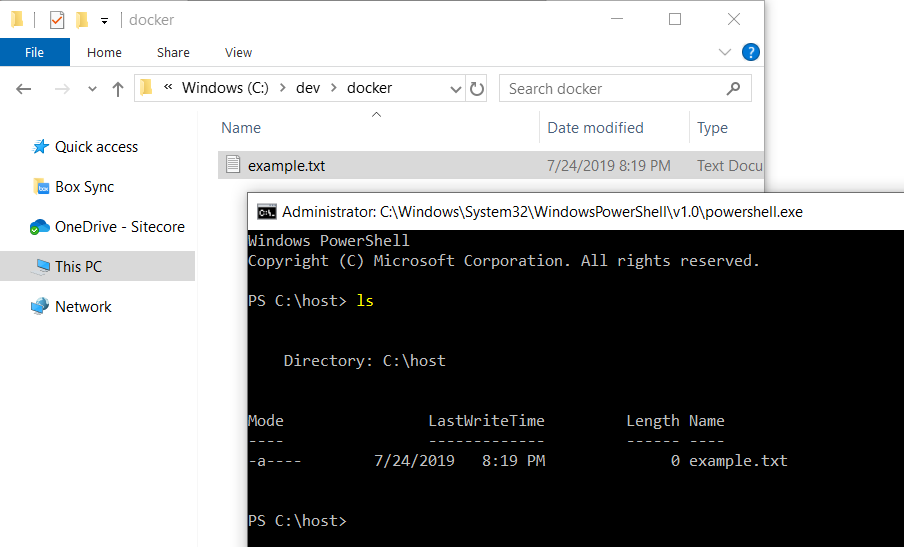Viewport: 904px width, 547px height.
Task: Click the last PS C:\host> prompt
Action: click(297, 520)
